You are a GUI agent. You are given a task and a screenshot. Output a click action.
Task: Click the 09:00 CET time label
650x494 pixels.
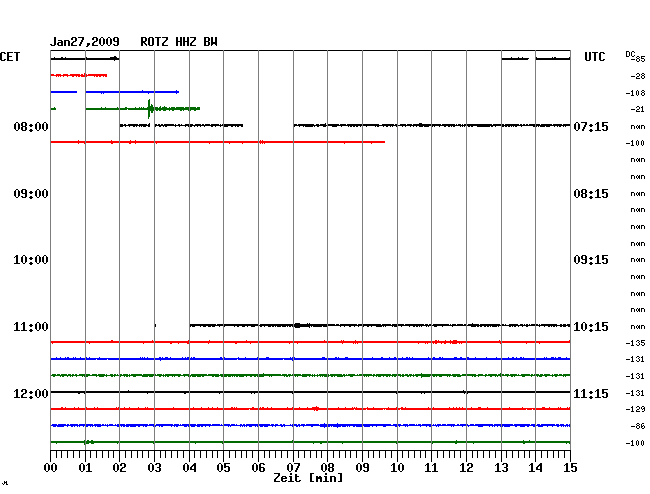[31, 194]
